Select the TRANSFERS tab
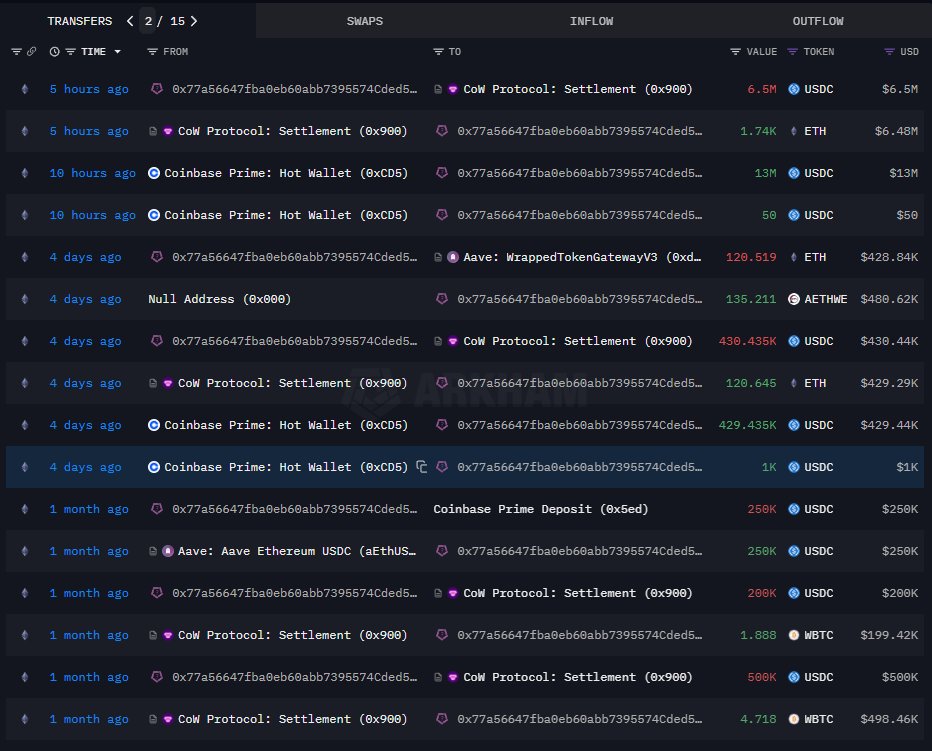Image resolution: width=932 pixels, height=751 pixels. point(80,21)
